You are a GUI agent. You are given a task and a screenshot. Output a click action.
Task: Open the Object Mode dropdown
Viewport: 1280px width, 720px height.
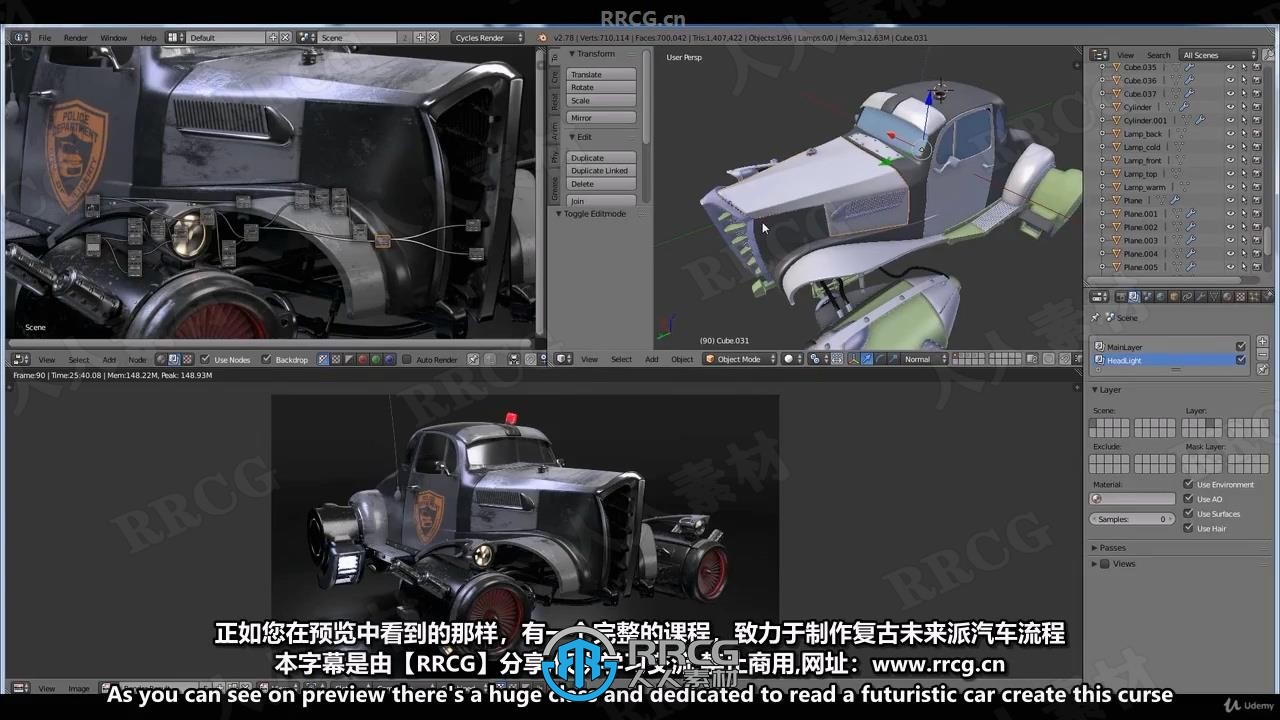pyautogui.click(x=740, y=359)
